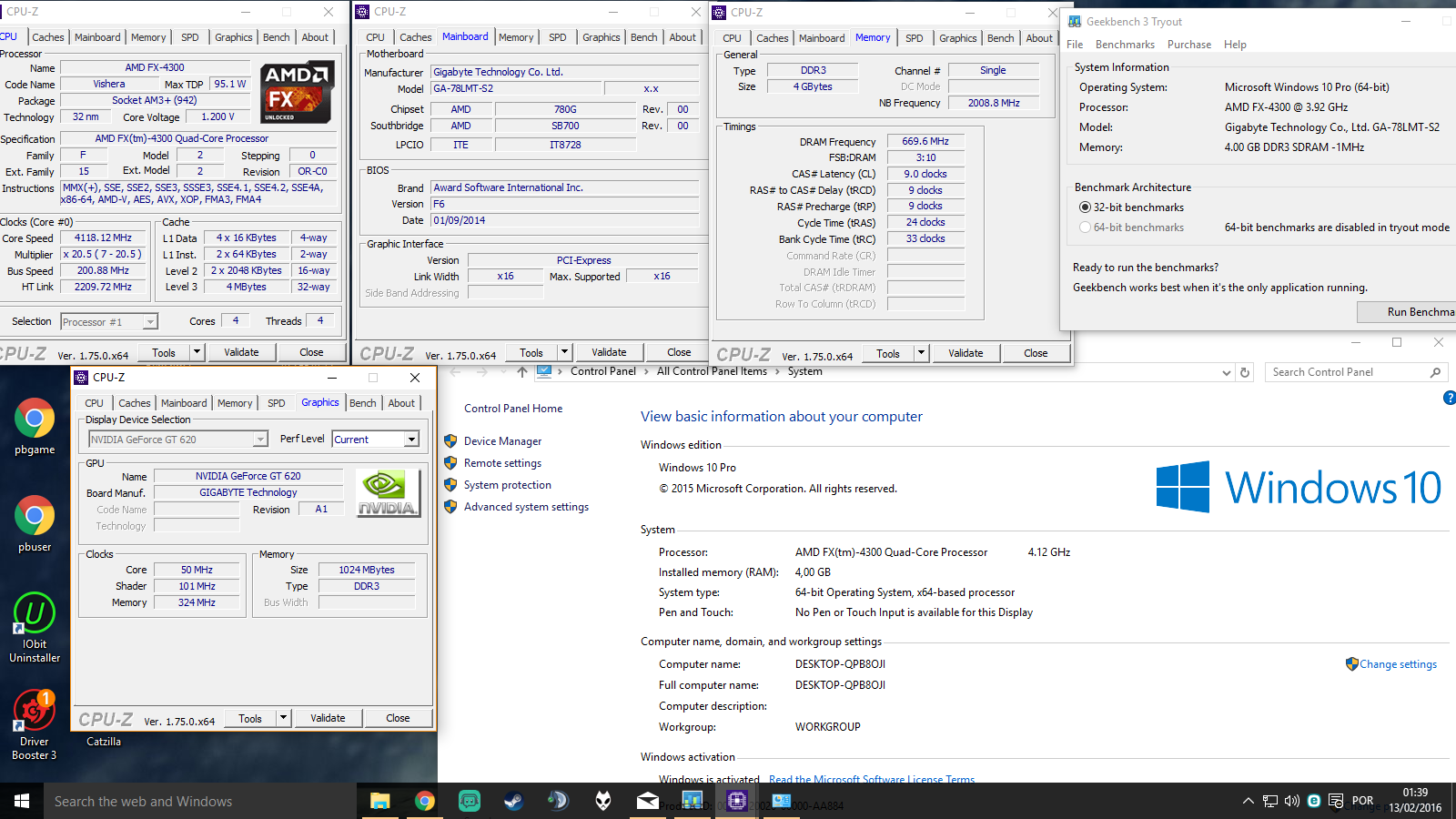The height and width of the screenshot is (819, 1456).
Task: Click the up-arrow navigation icon in Control Panel
Action: [x=521, y=371]
